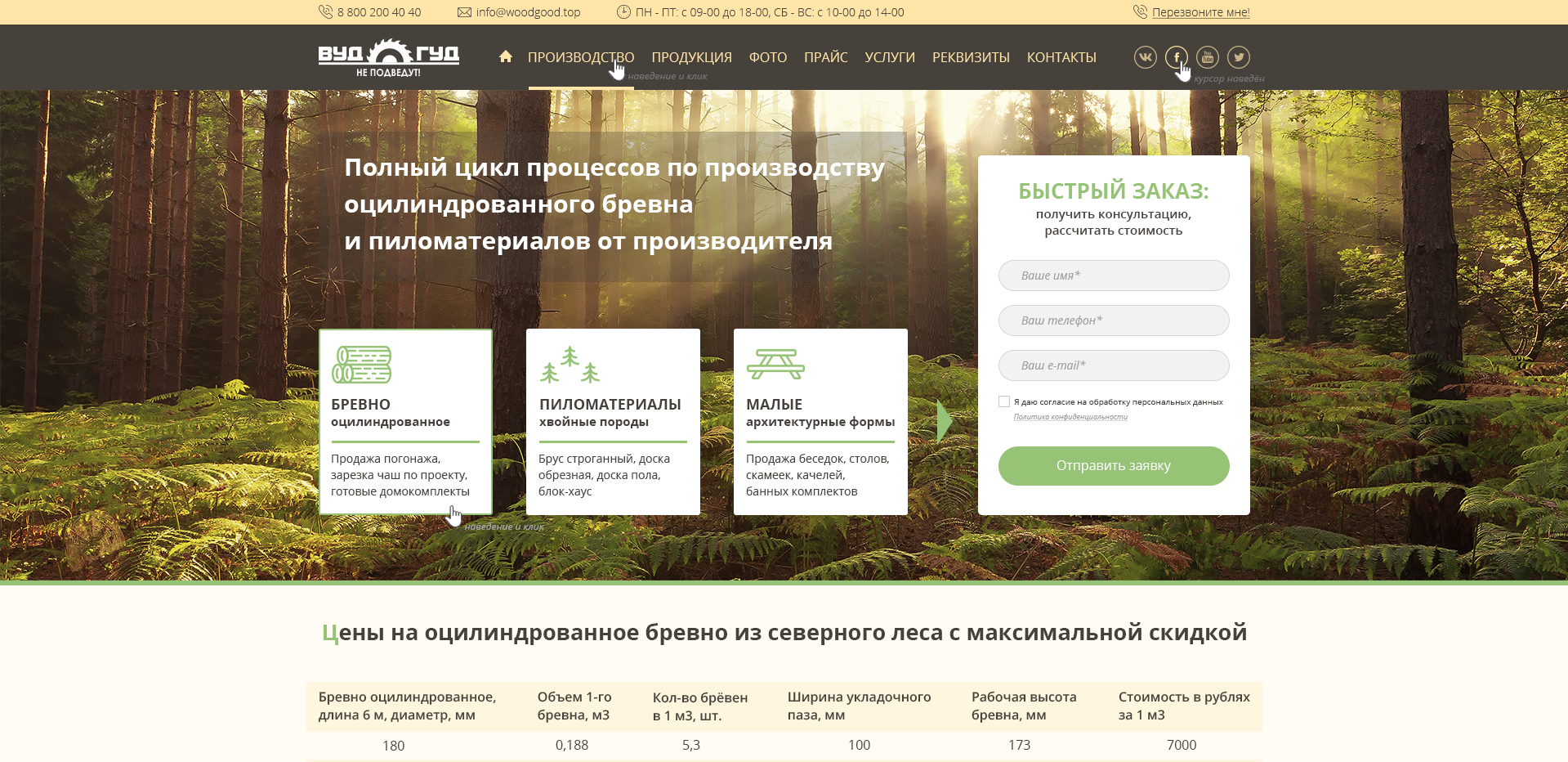Check the personal data consent checkbox

pyautogui.click(x=1004, y=401)
